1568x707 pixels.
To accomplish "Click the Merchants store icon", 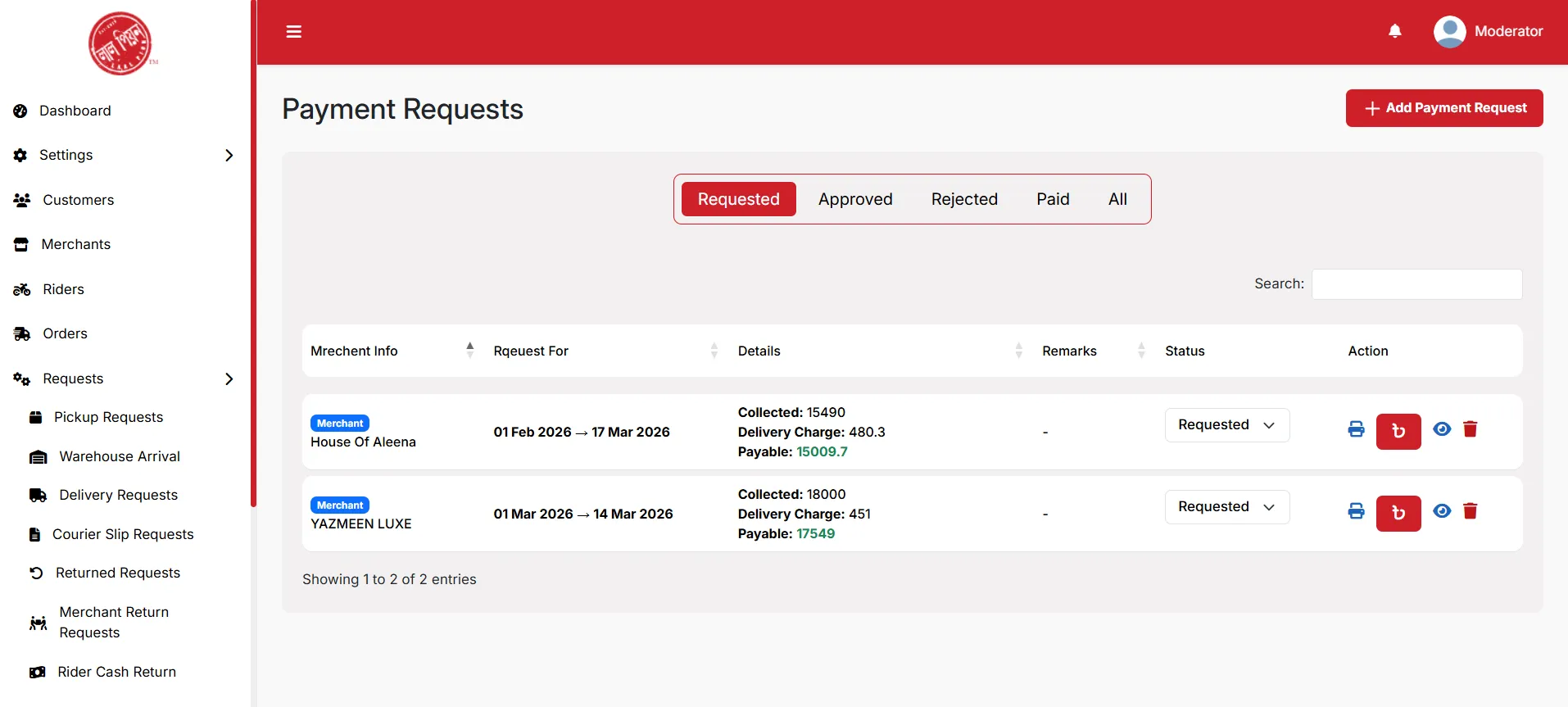I will [x=21, y=244].
